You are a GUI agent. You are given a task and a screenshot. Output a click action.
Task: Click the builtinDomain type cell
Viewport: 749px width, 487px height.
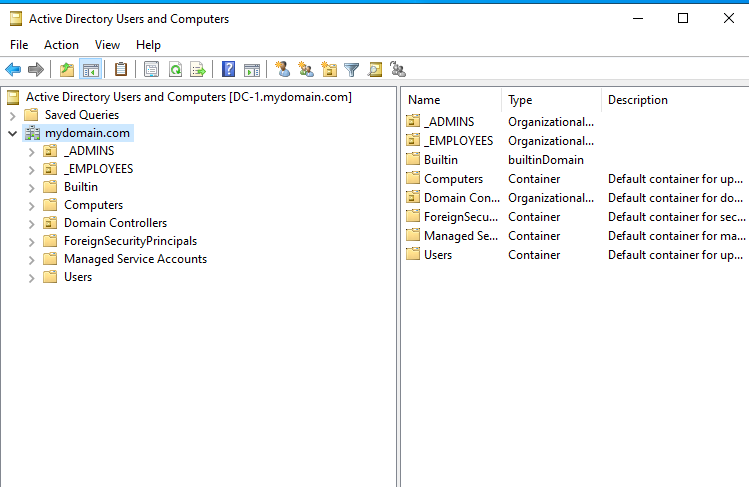coord(546,160)
